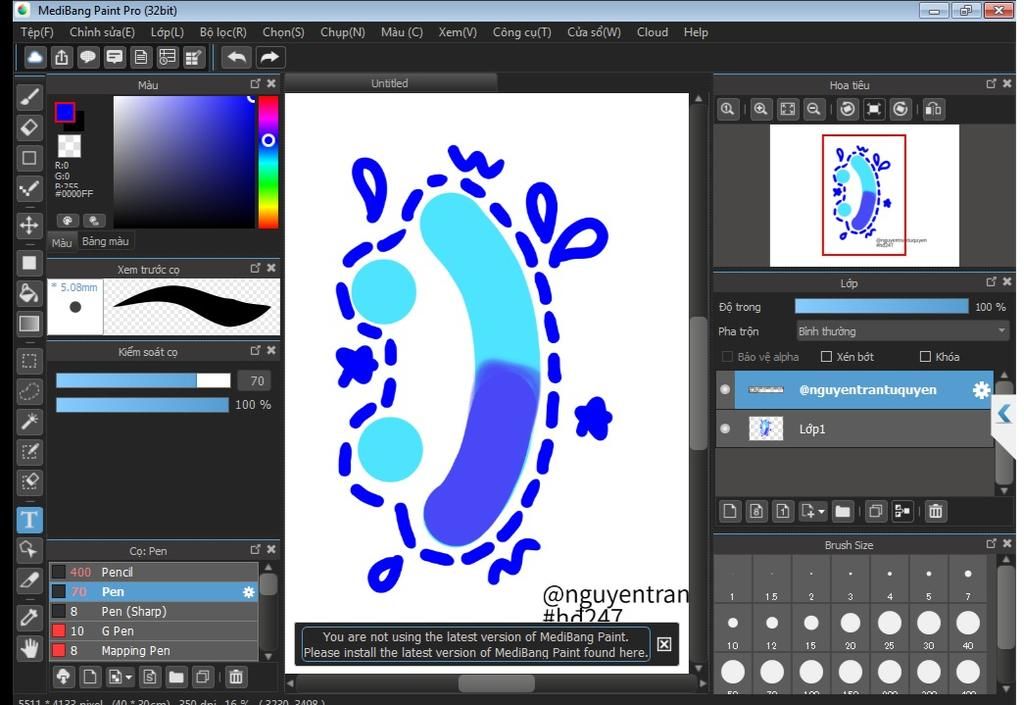
Task: Select the rectangular Select tool
Action: [29, 361]
